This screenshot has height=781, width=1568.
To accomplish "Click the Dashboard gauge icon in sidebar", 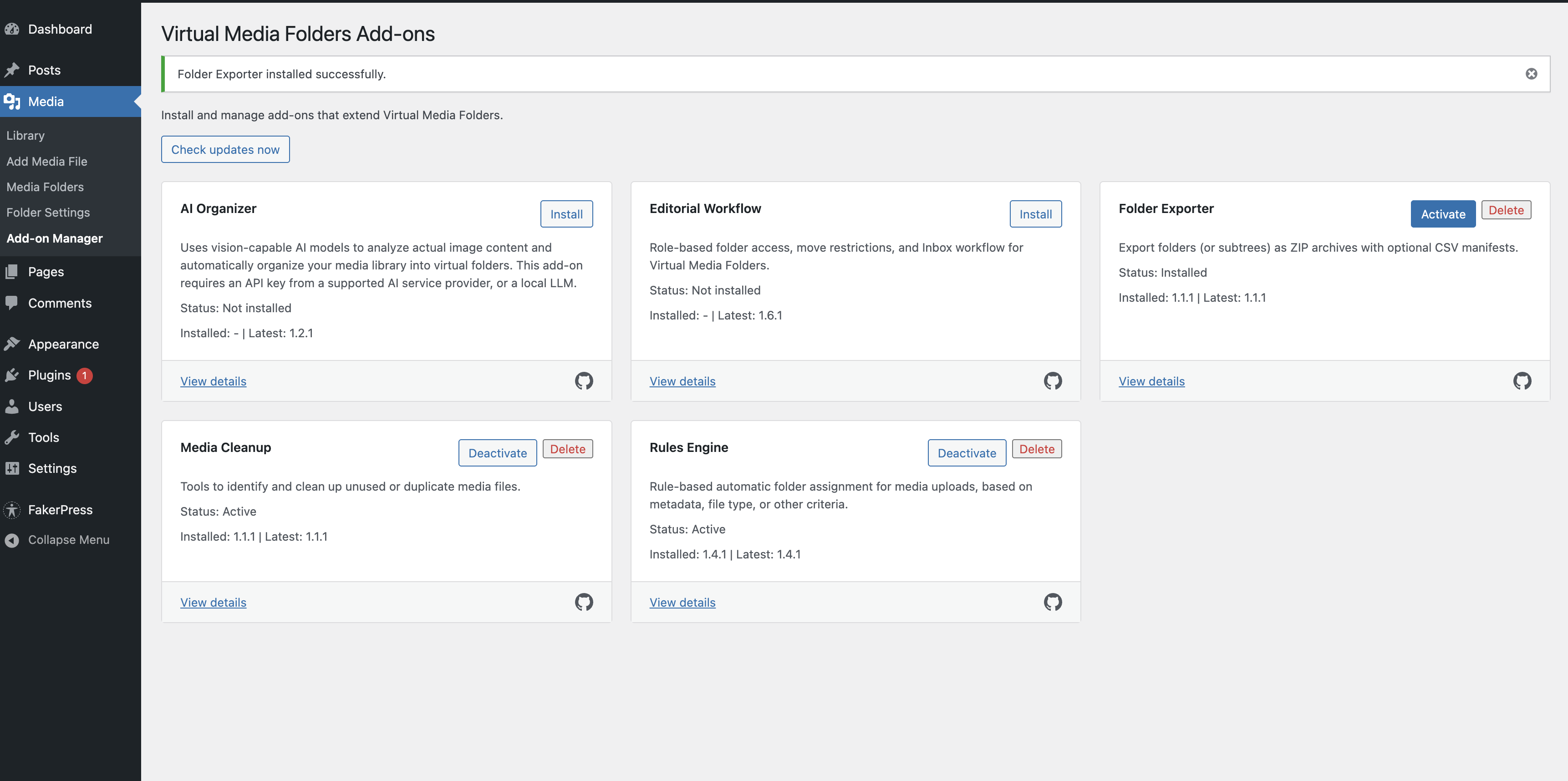I will [12, 29].
